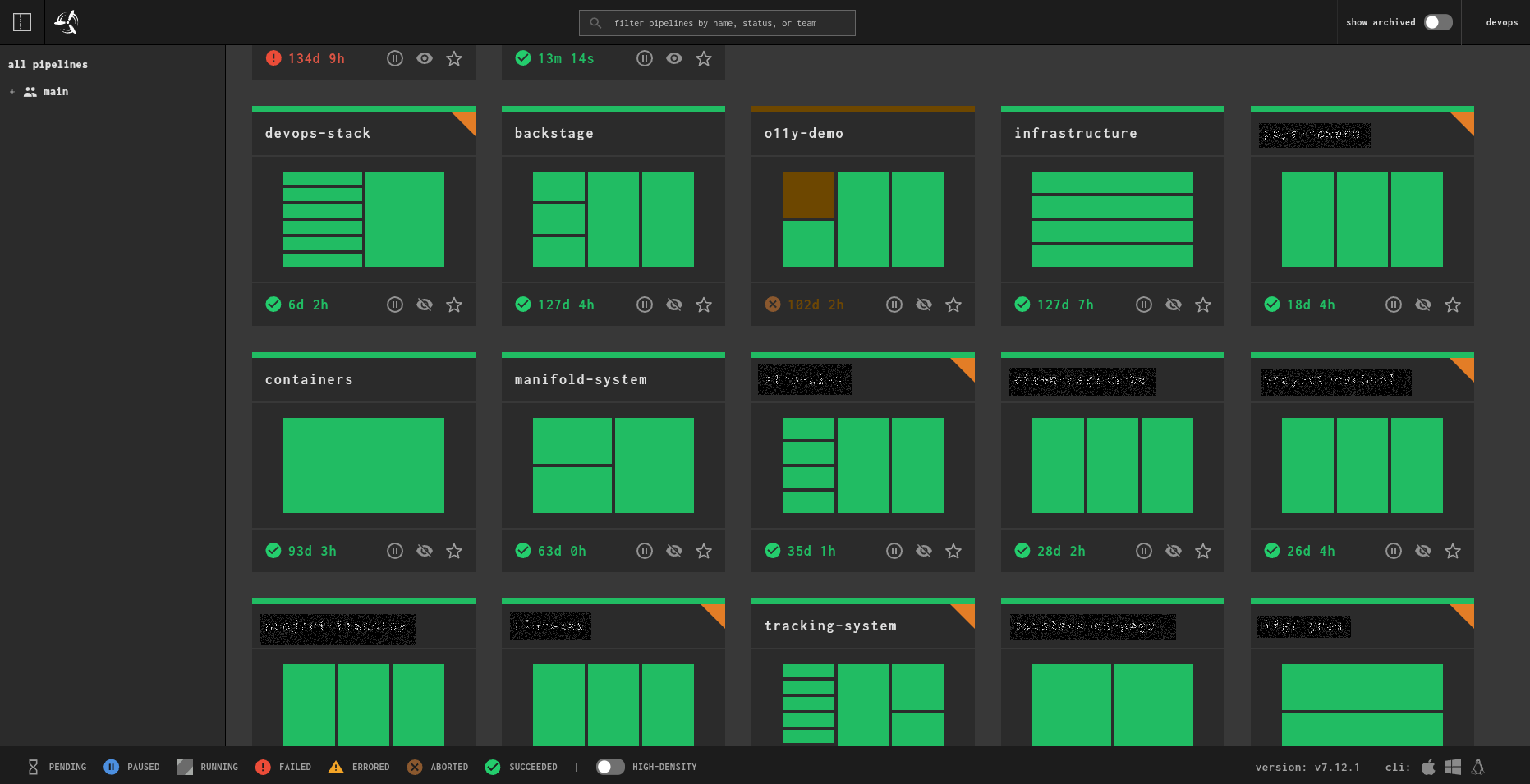Toggle eye icon on 13m 14s pipeline
The width and height of the screenshot is (1530, 784).
pos(674,58)
